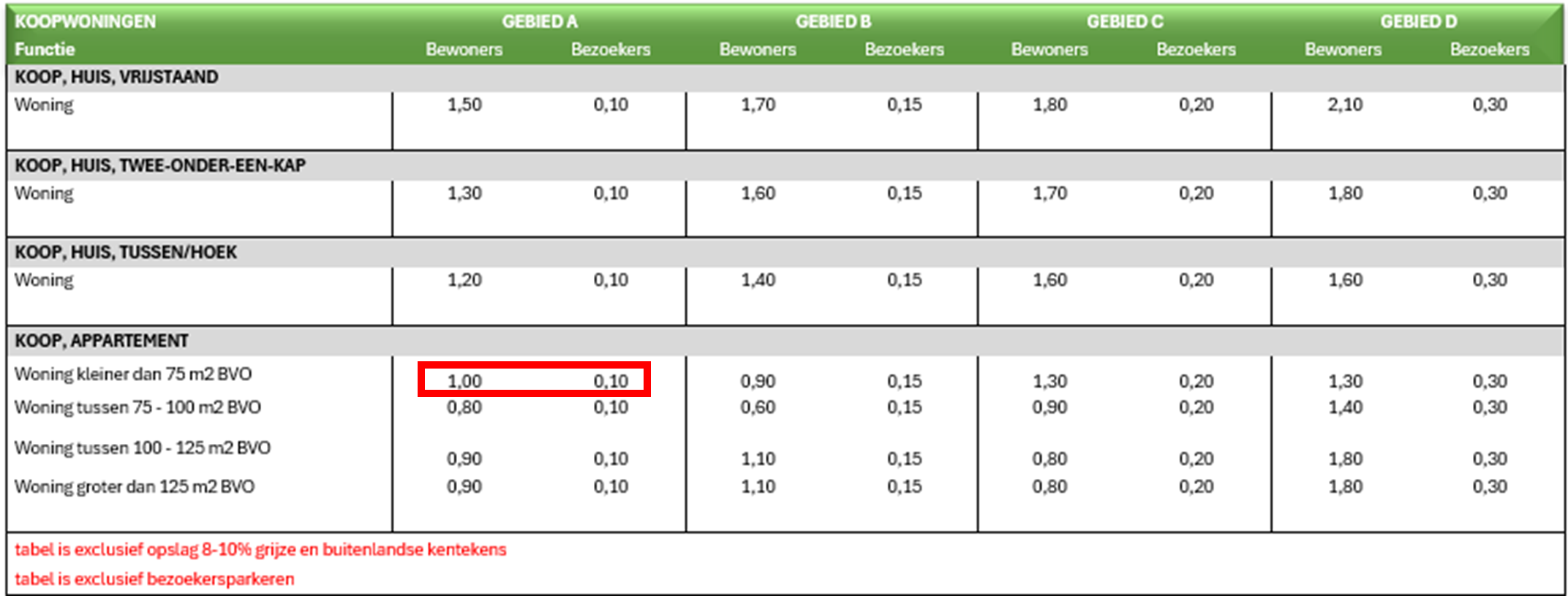
Task: Select the GEBIED B column header
Action: coord(833,21)
